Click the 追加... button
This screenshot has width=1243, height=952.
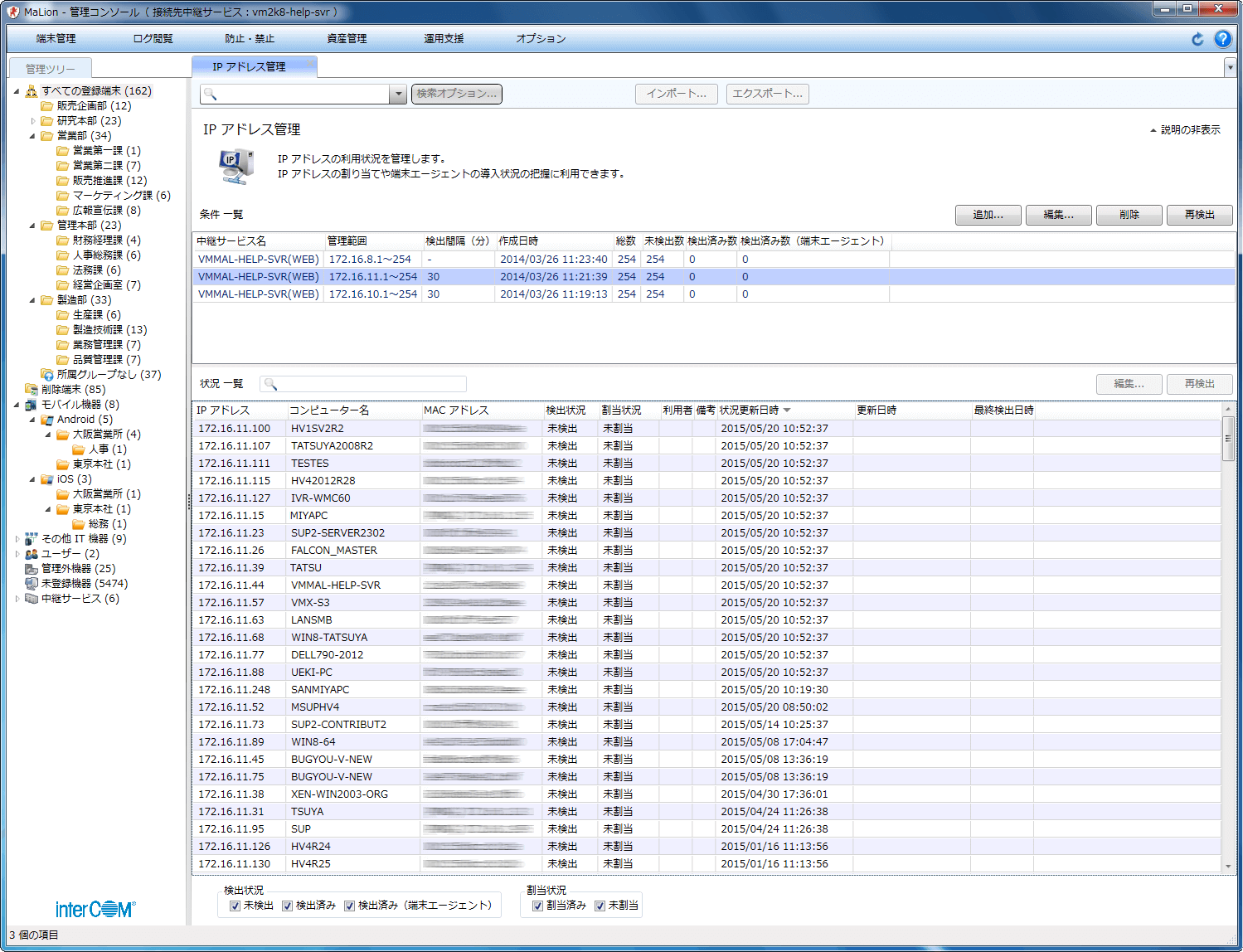pyautogui.click(x=988, y=215)
